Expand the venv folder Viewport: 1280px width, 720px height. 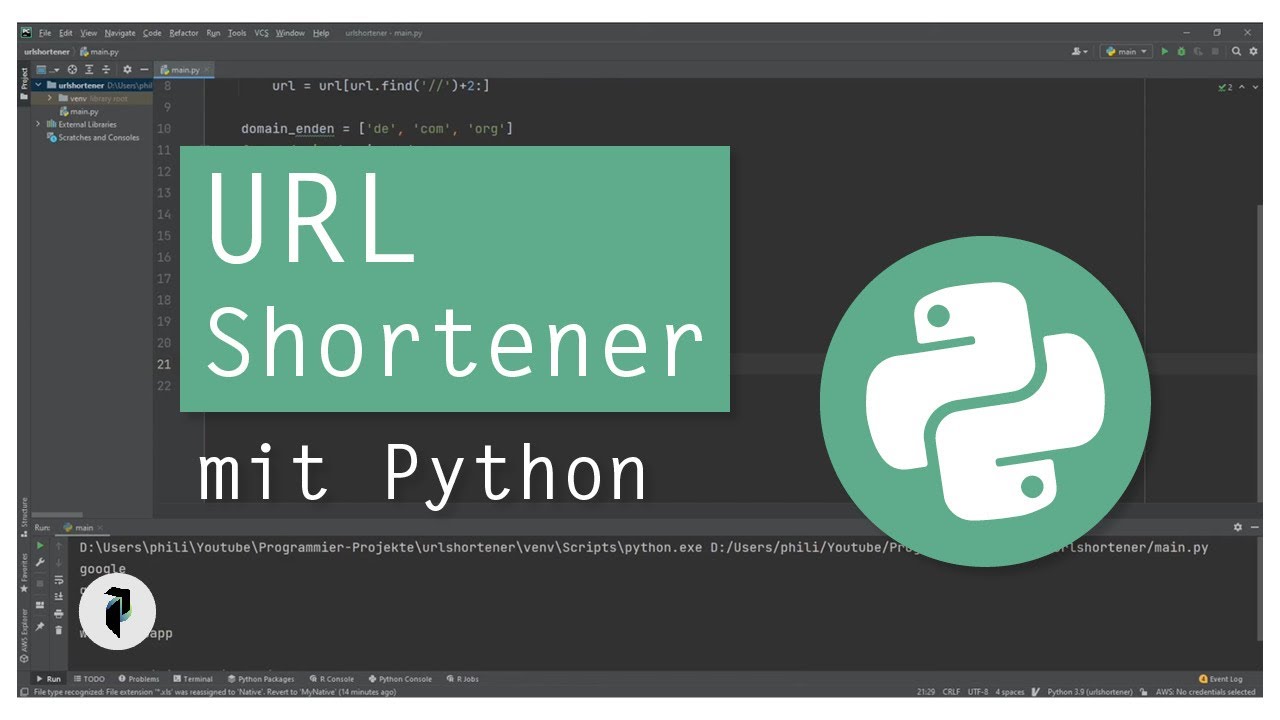point(50,98)
